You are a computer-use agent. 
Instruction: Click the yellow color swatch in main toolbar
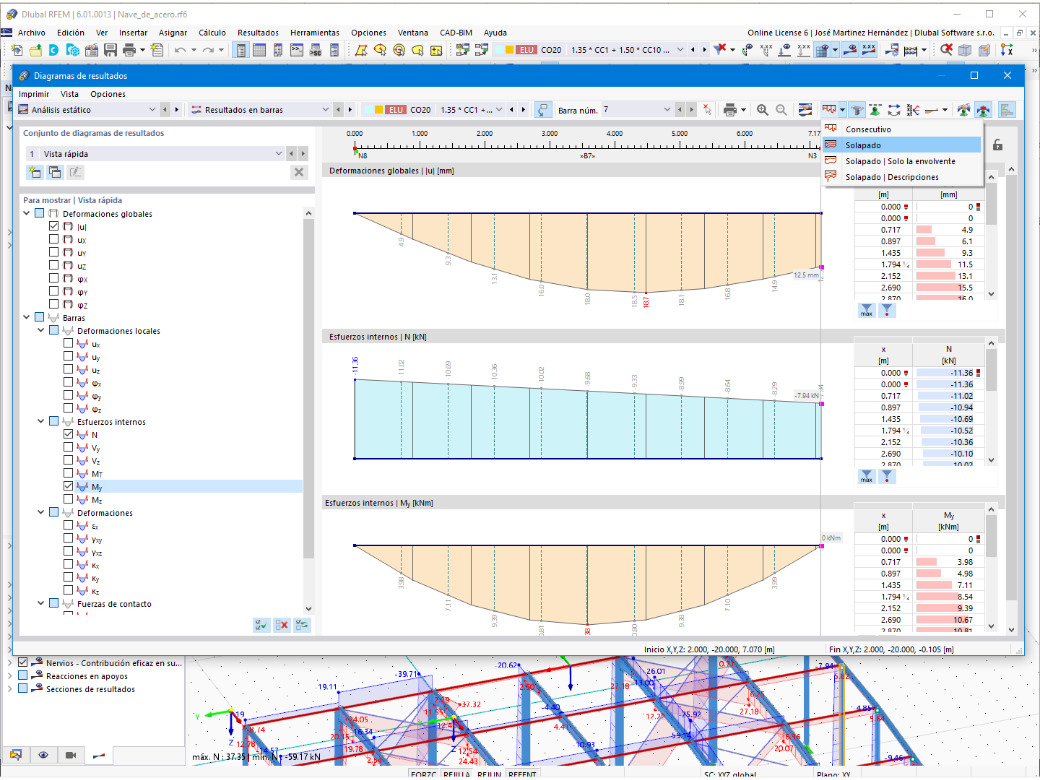point(509,50)
